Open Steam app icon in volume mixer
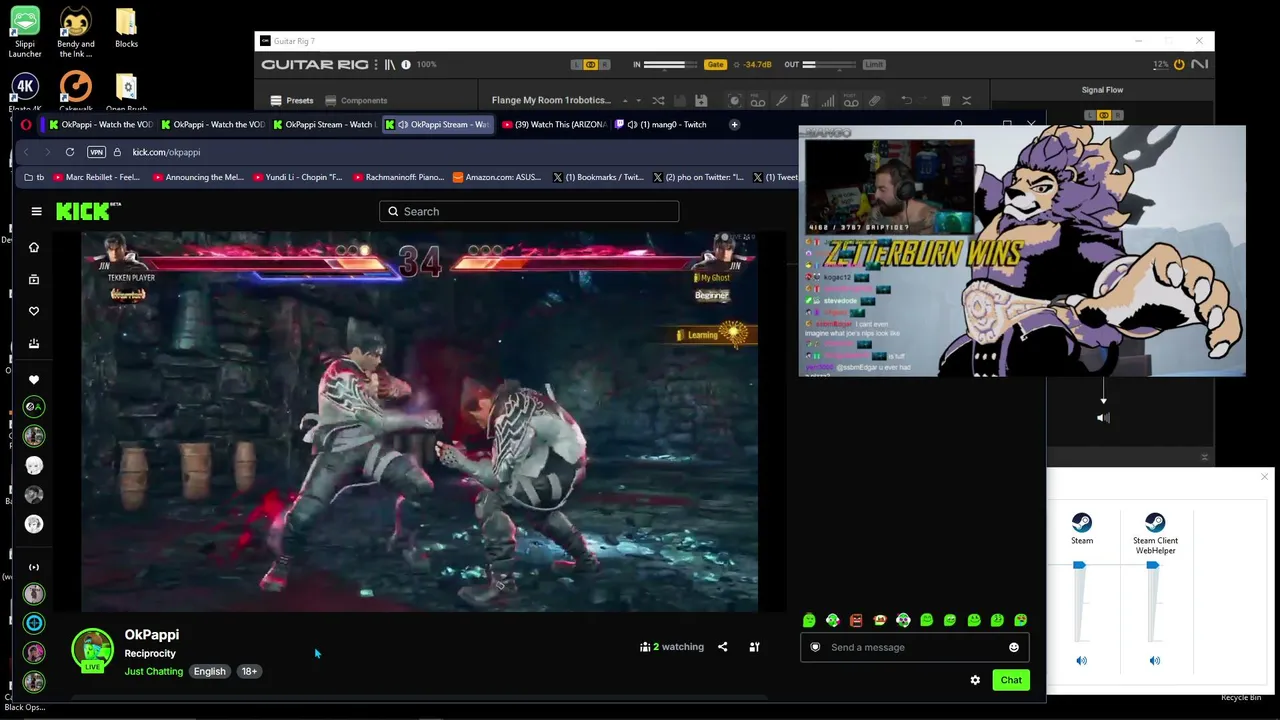This screenshot has width=1280, height=720. [1082, 523]
